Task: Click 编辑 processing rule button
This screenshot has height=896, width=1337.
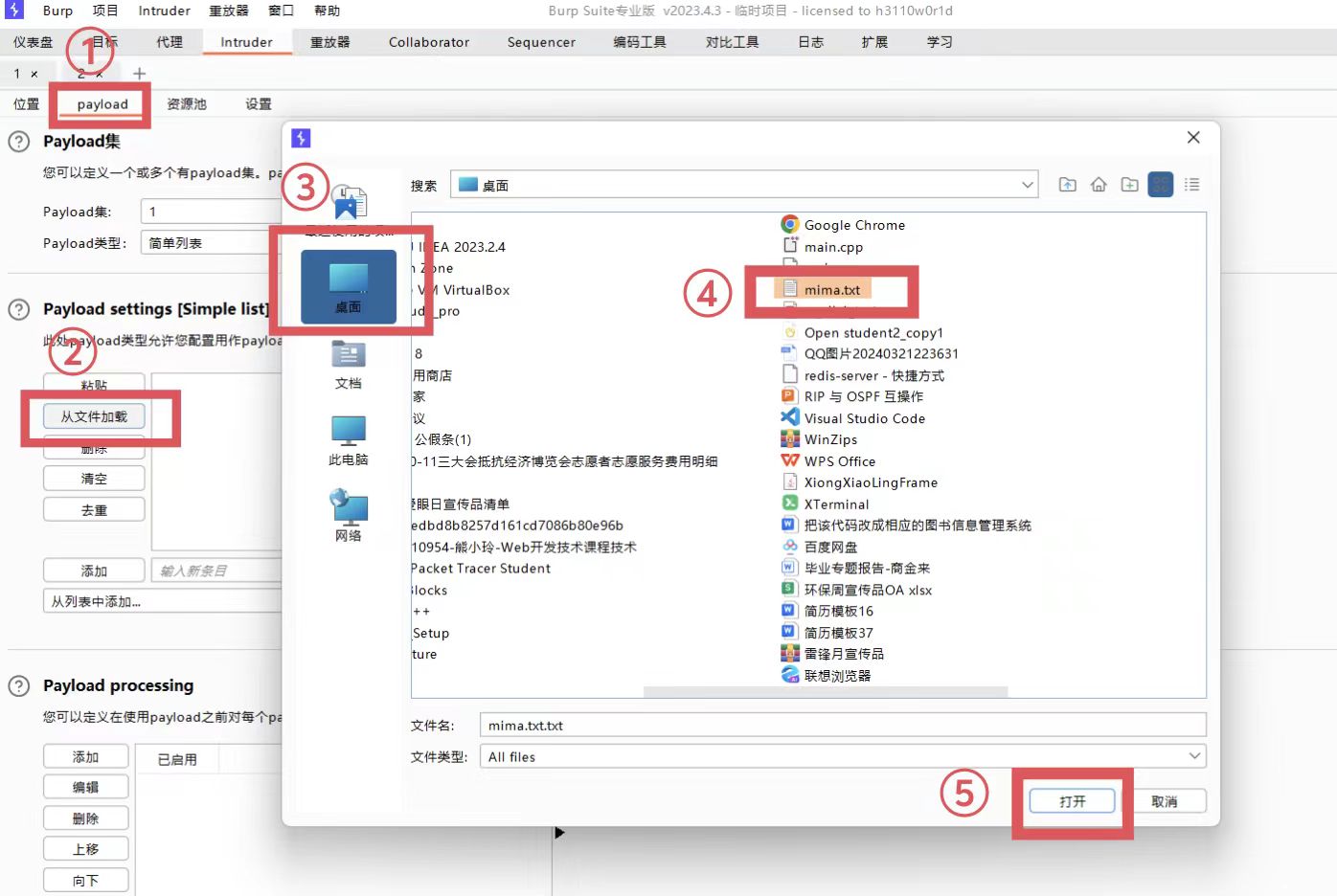Action: coord(85,787)
